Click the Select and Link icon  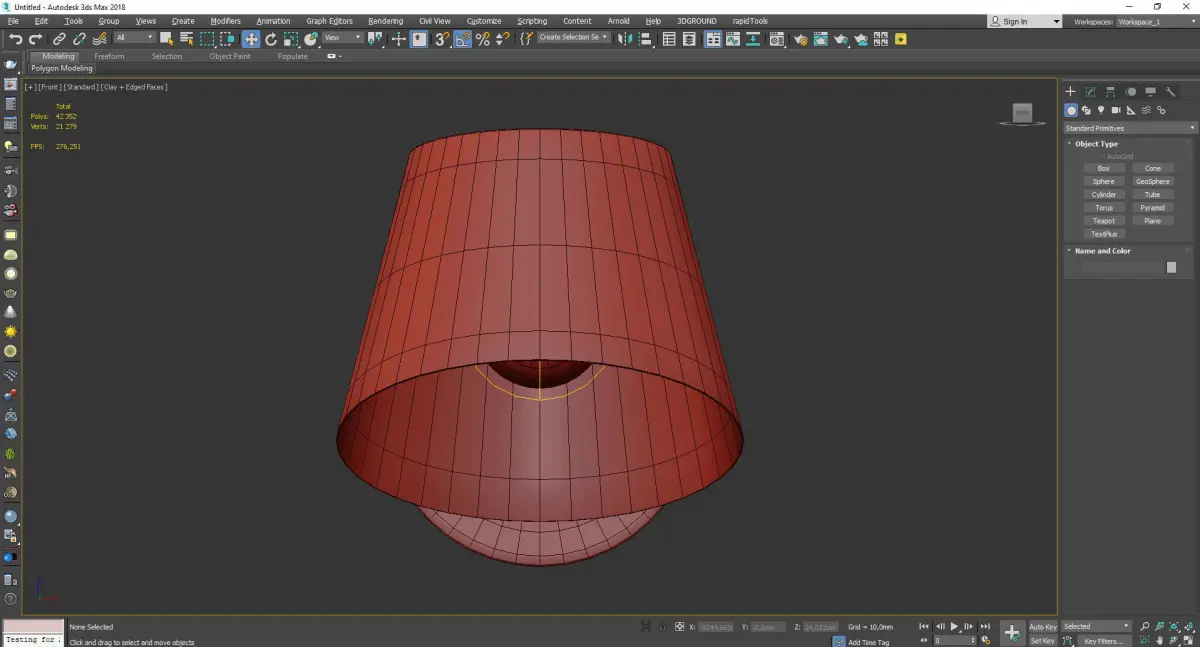pos(59,39)
